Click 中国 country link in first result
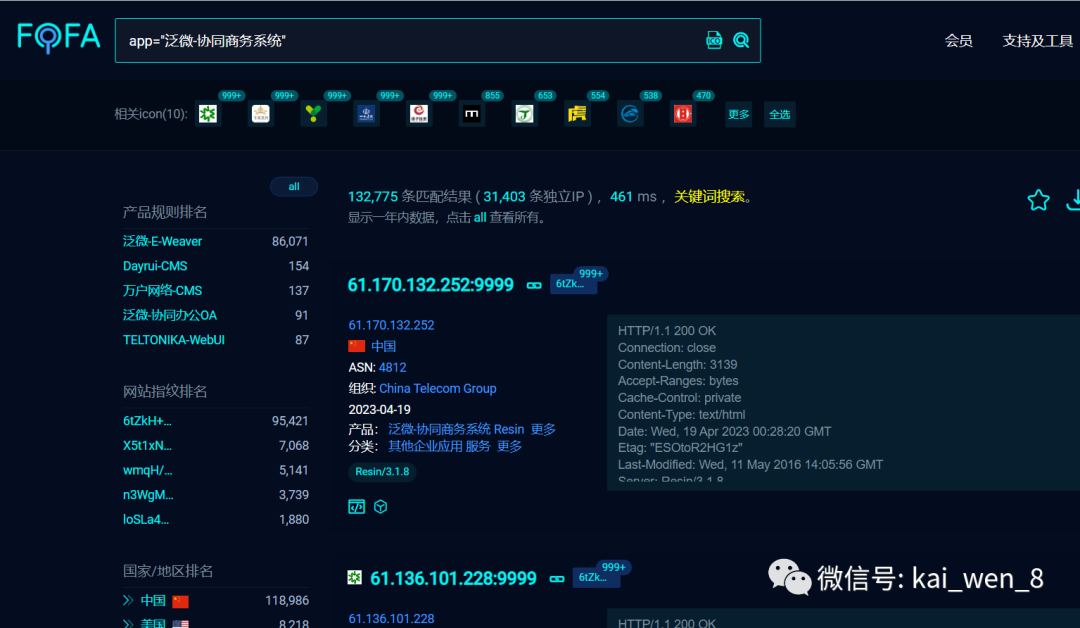Image resolution: width=1080 pixels, height=628 pixels. pos(384,346)
